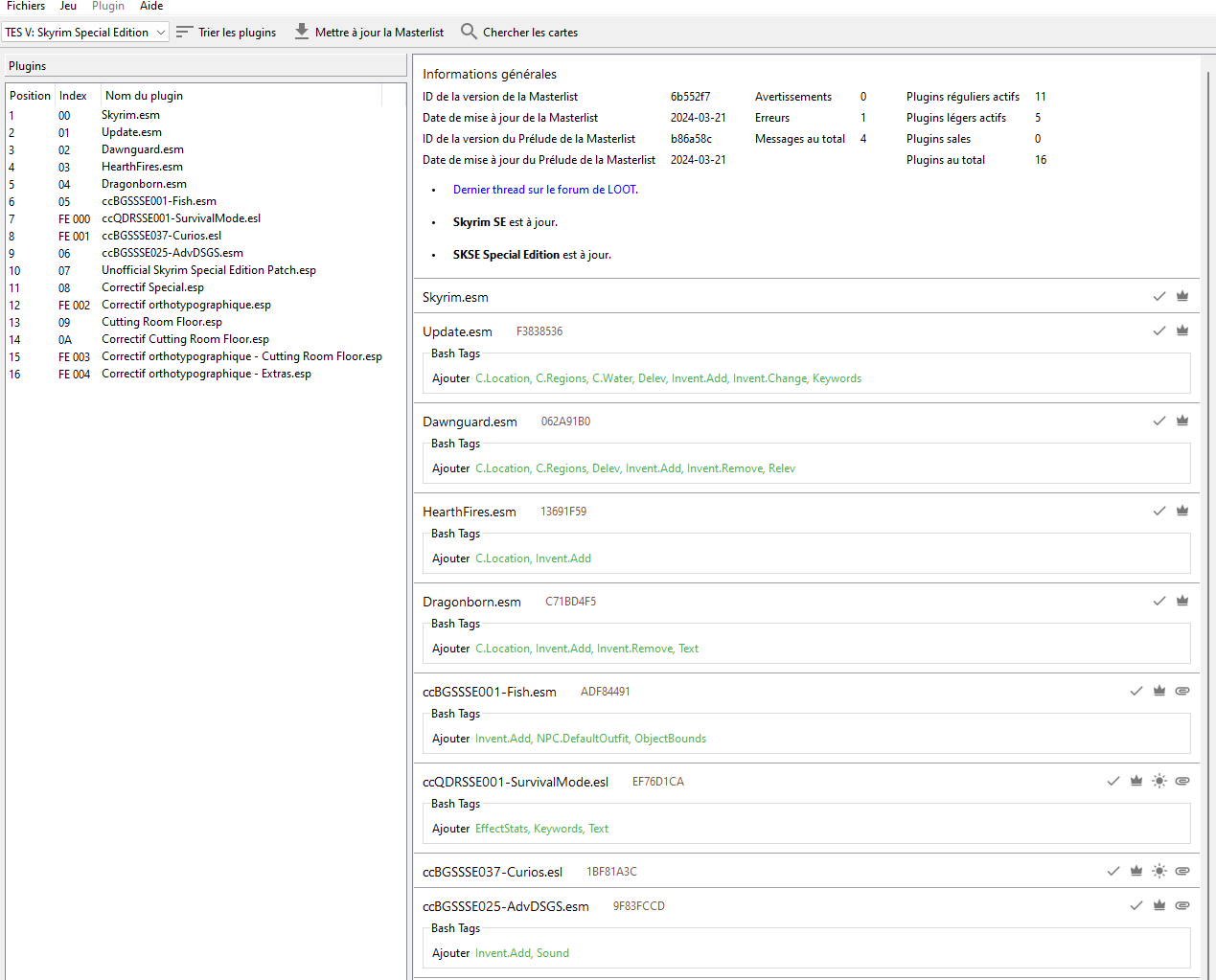Open the Aide menu
This screenshot has height=980, width=1216.
pos(151,6)
